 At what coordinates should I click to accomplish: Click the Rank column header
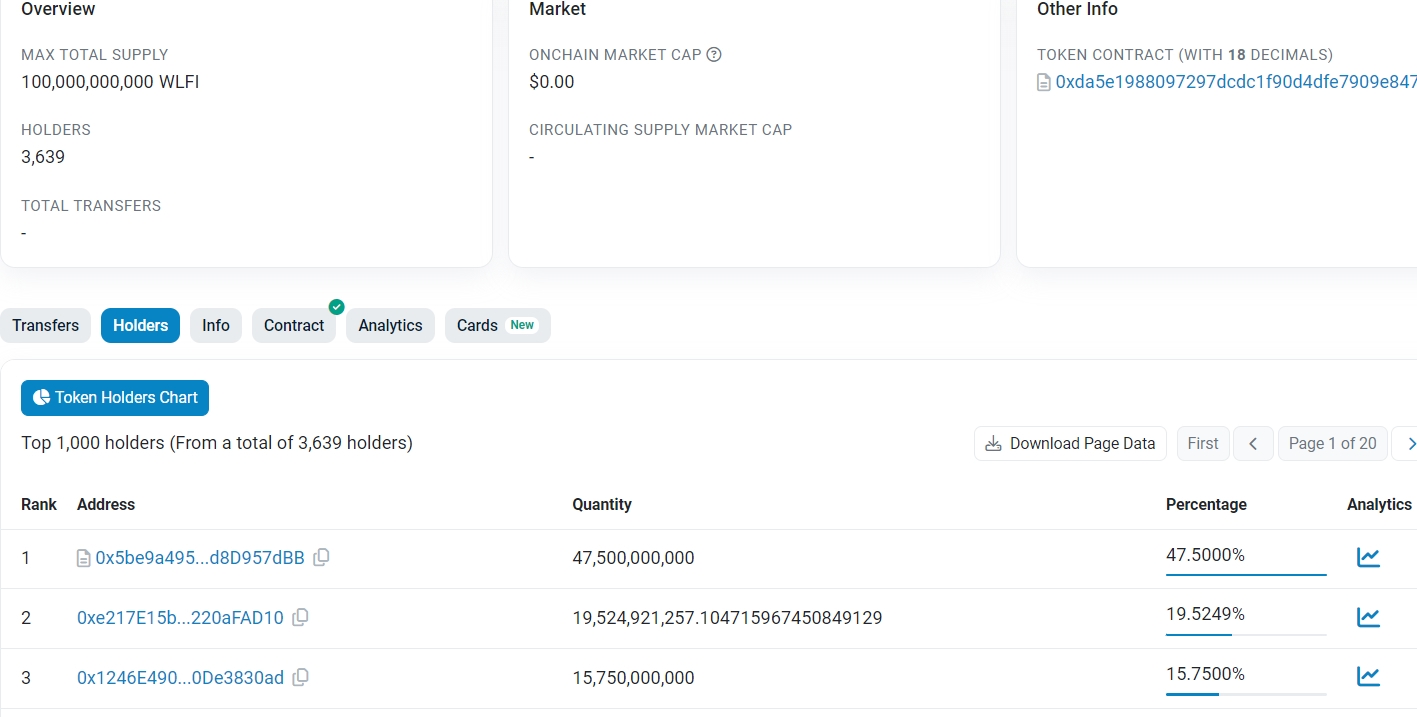(39, 504)
